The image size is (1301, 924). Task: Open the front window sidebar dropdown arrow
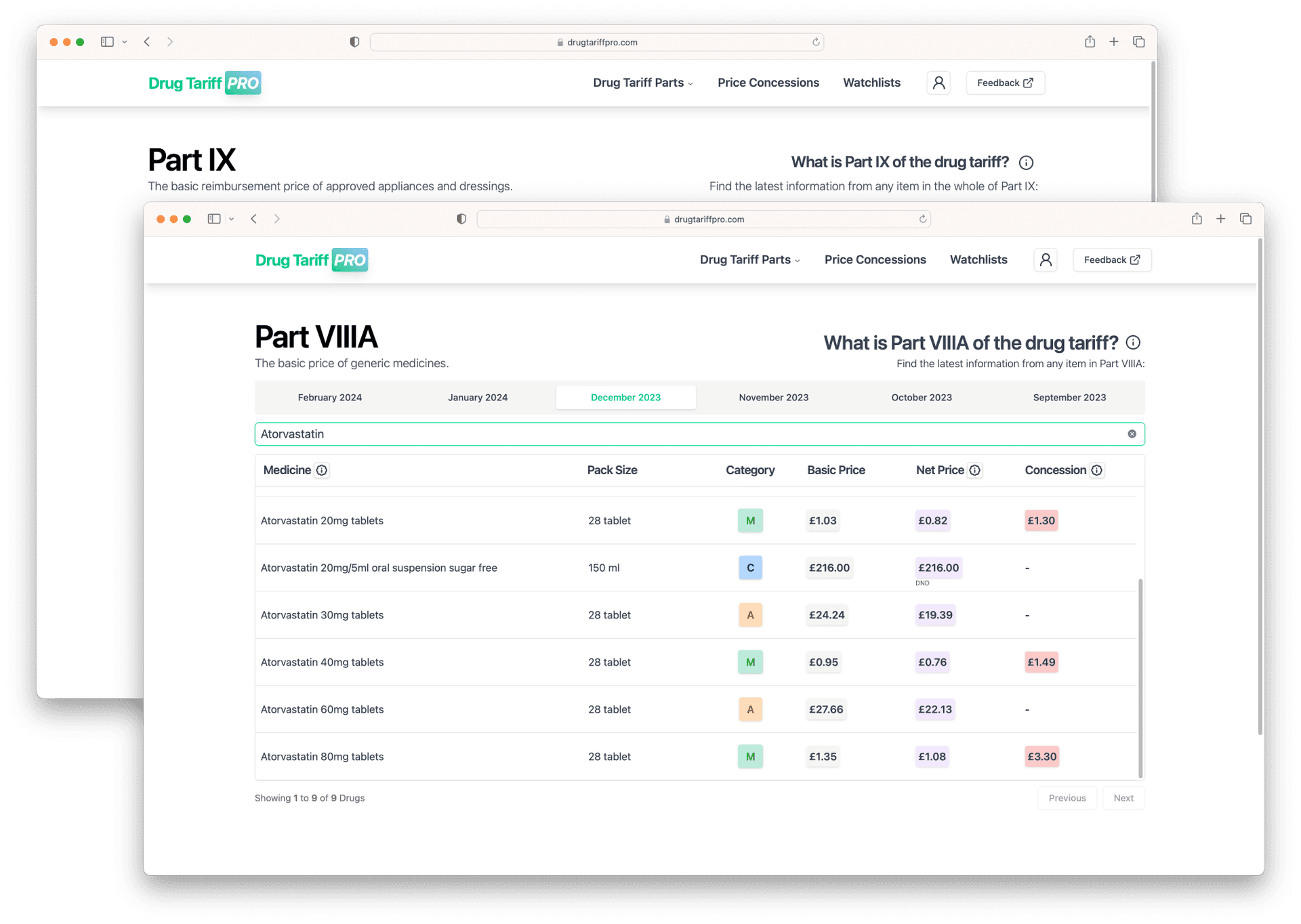[232, 219]
